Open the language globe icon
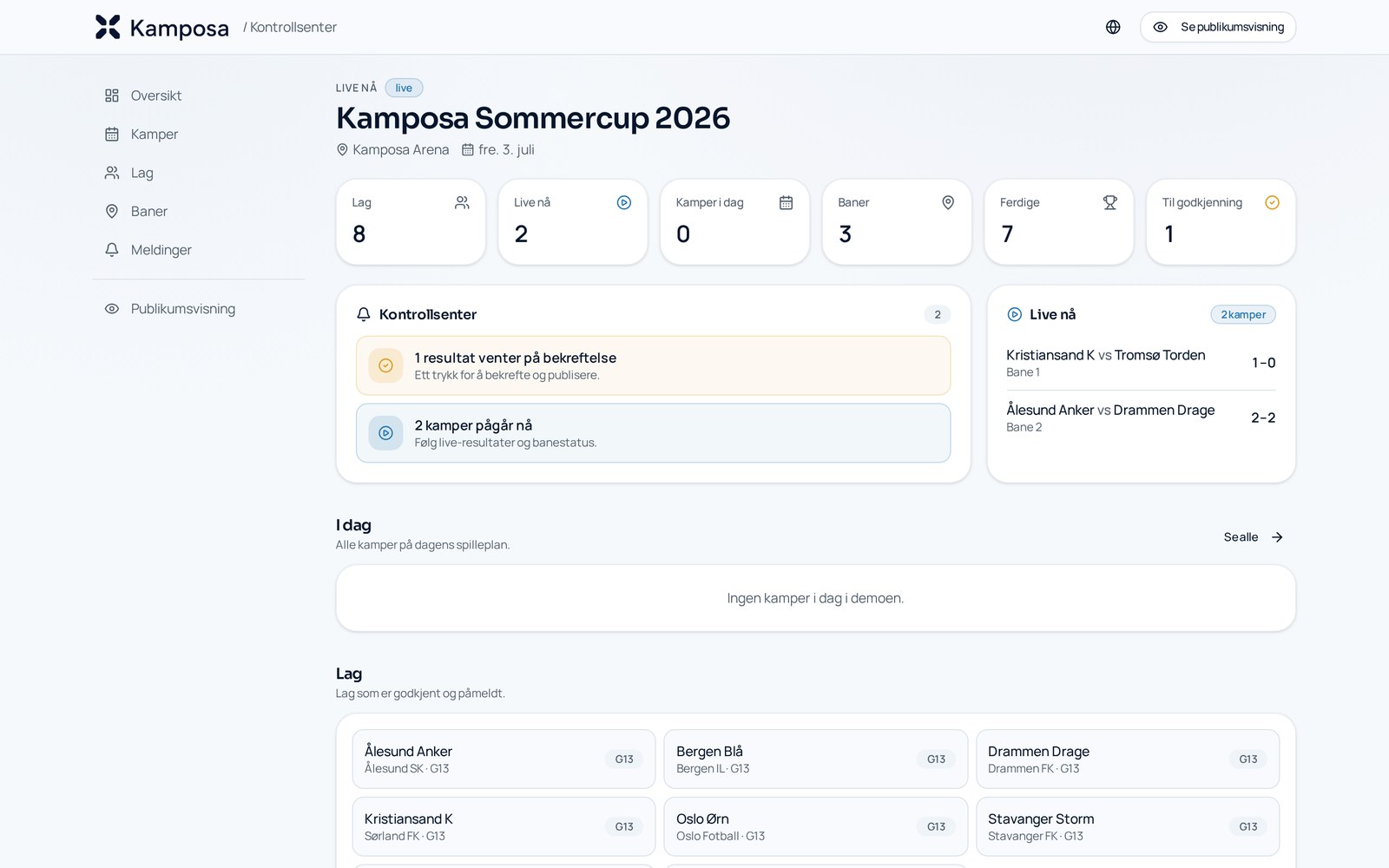 (1113, 27)
